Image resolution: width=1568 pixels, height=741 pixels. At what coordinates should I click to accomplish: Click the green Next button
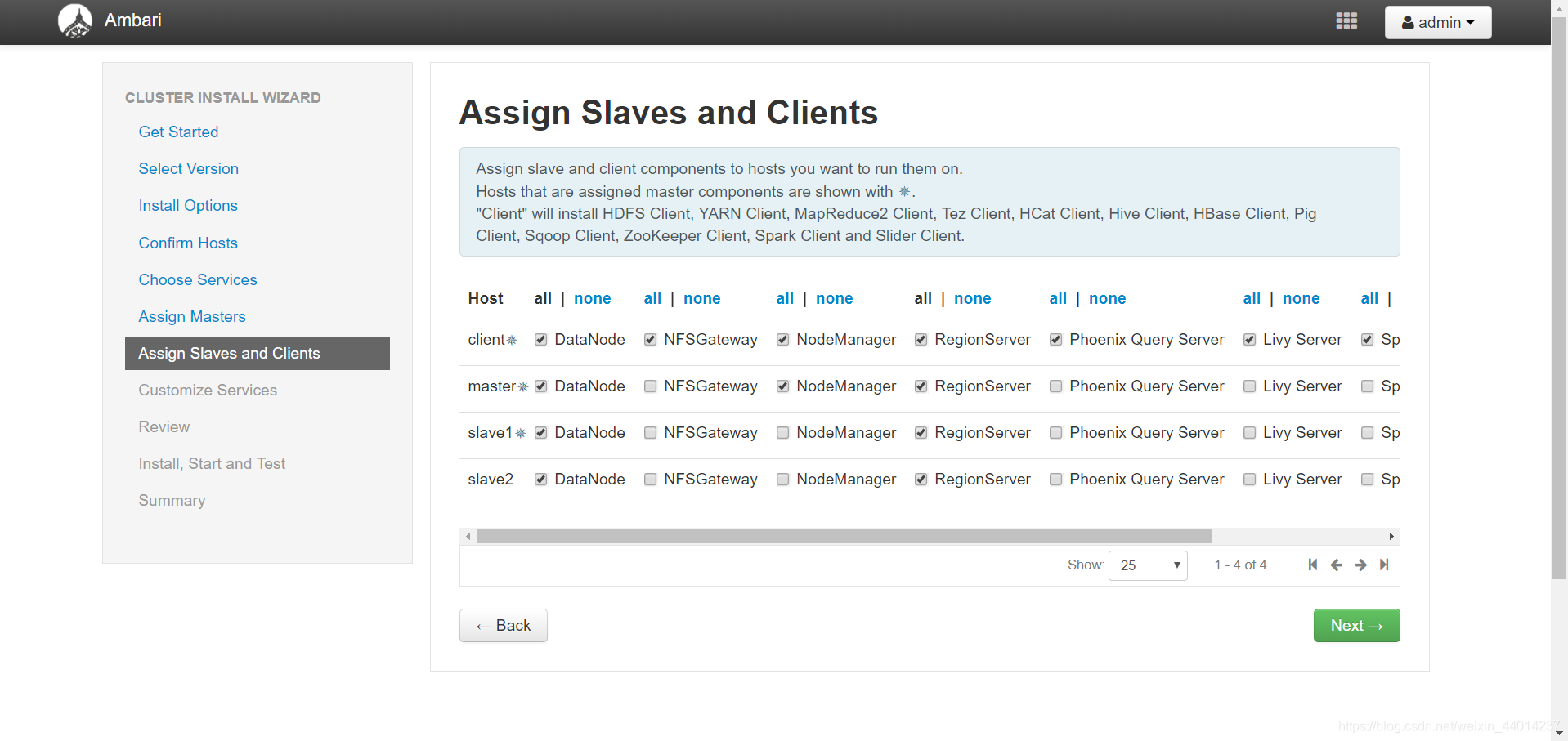pyautogui.click(x=1356, y=626)
